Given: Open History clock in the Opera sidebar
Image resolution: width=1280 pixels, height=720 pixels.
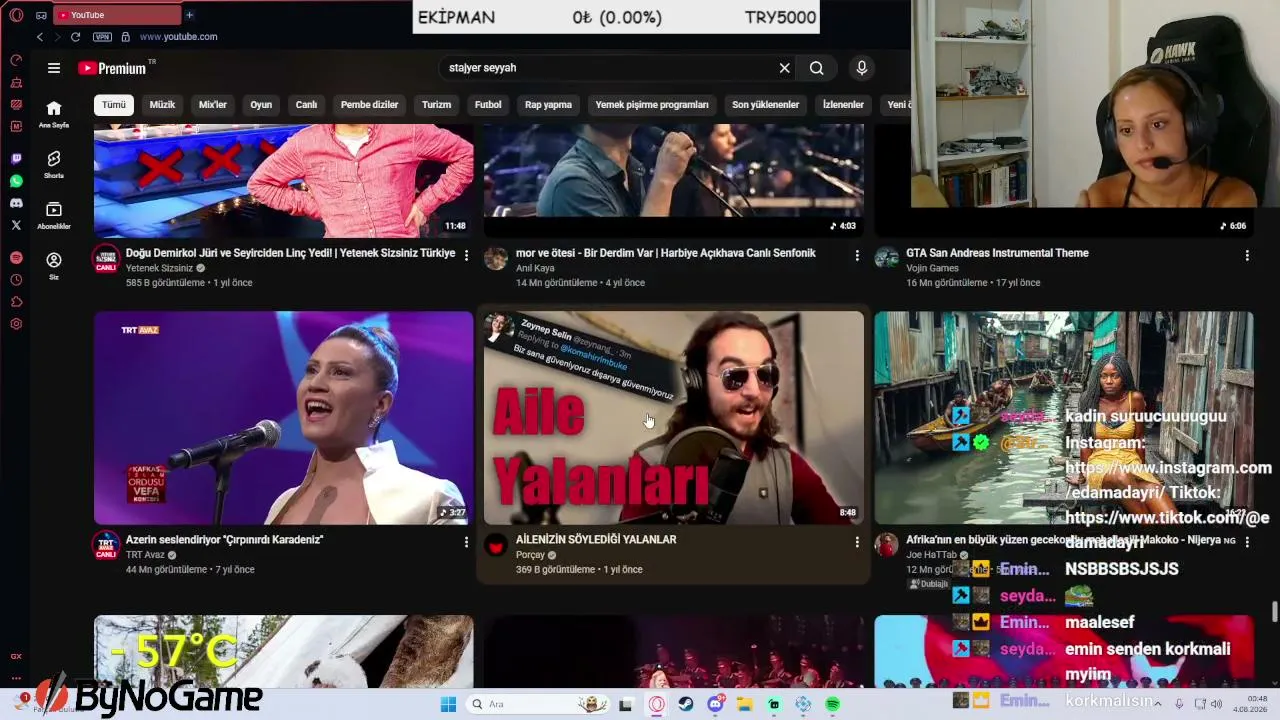Looking at the screenshot, I should (x=16, y=280).
